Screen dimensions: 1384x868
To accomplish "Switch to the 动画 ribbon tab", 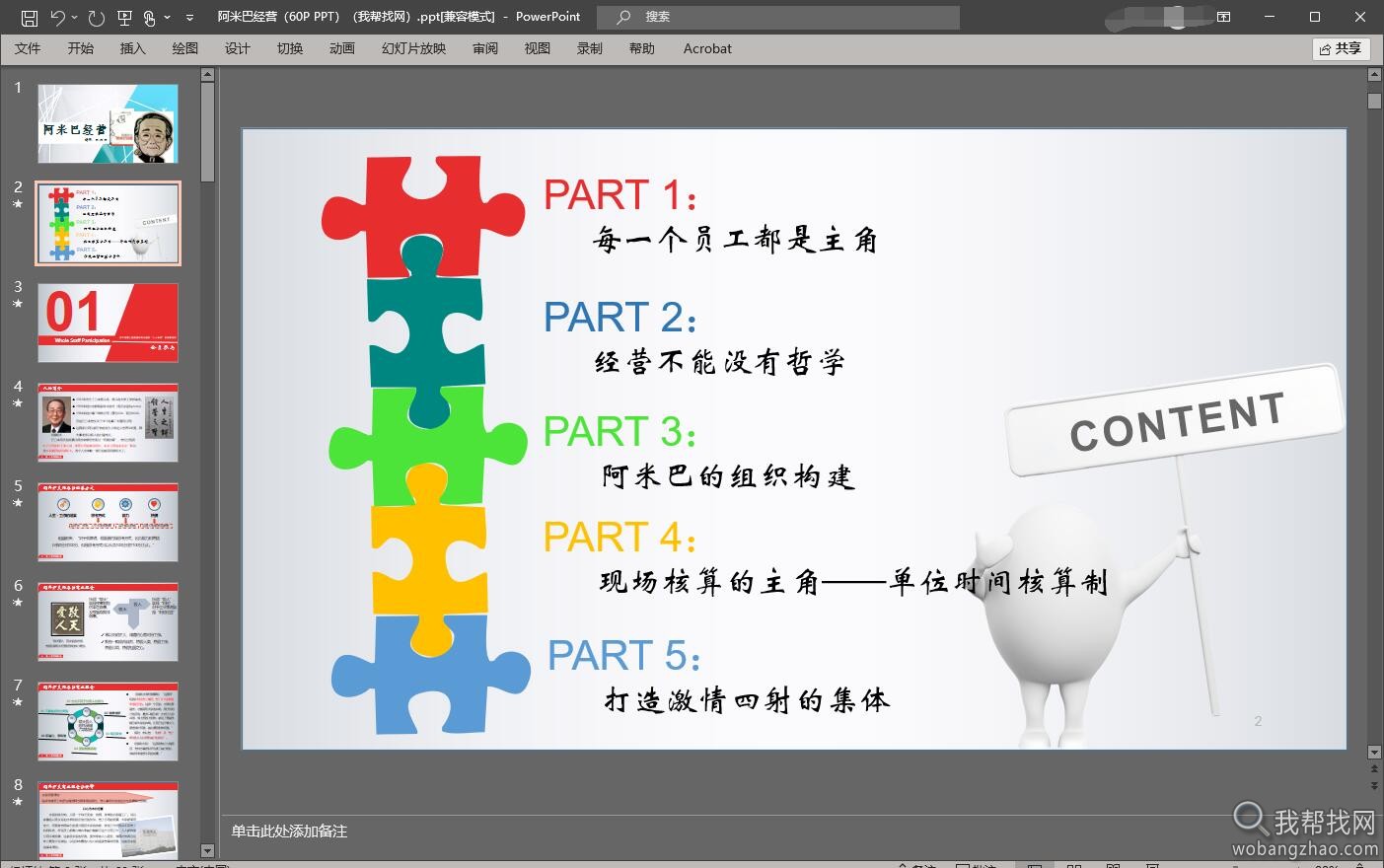I will [342, 48].
